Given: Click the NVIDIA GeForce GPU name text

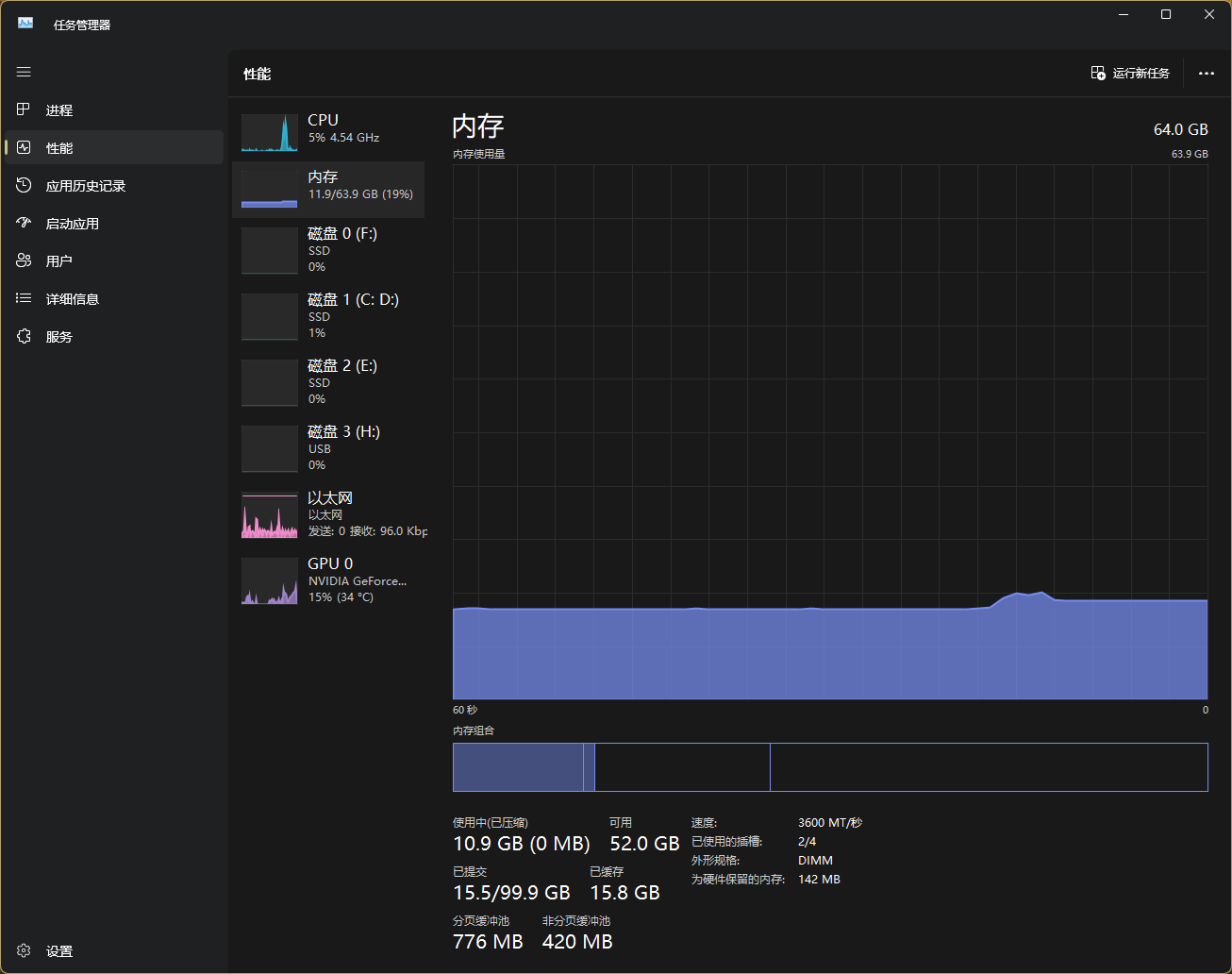Looking at the screenshot, I should click(358, 581).
